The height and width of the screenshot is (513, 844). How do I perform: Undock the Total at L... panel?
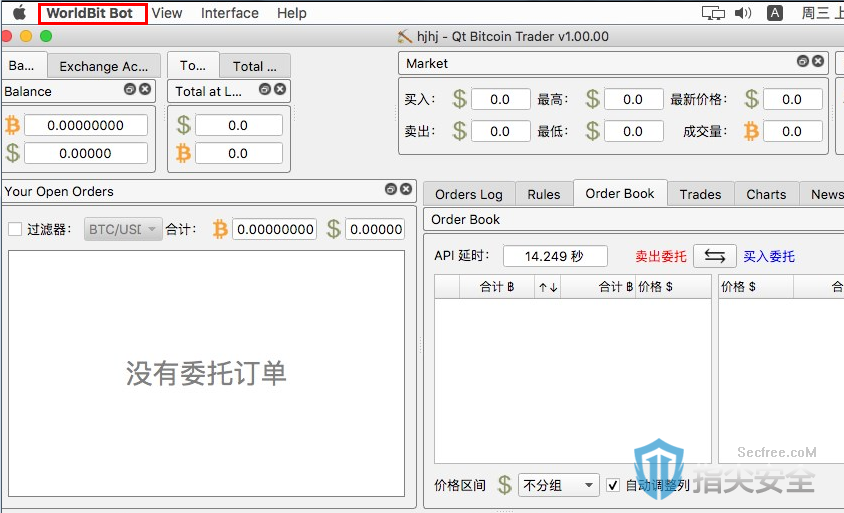tap(265, 89)
